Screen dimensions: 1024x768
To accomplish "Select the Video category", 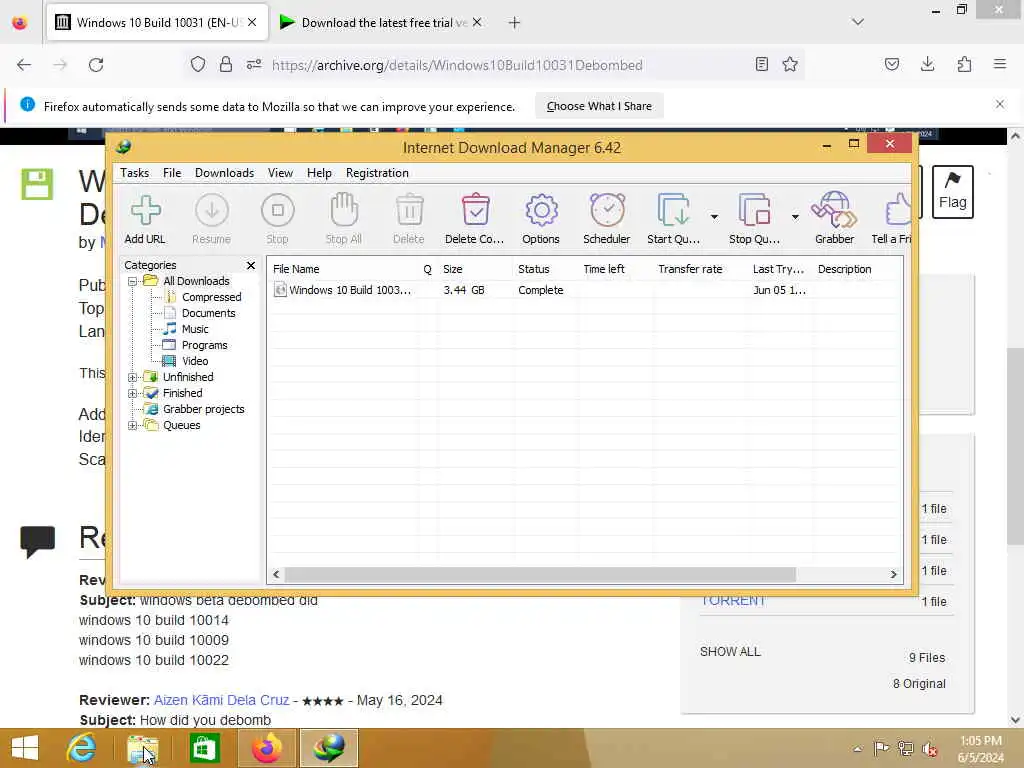I will tap(195, 361).
